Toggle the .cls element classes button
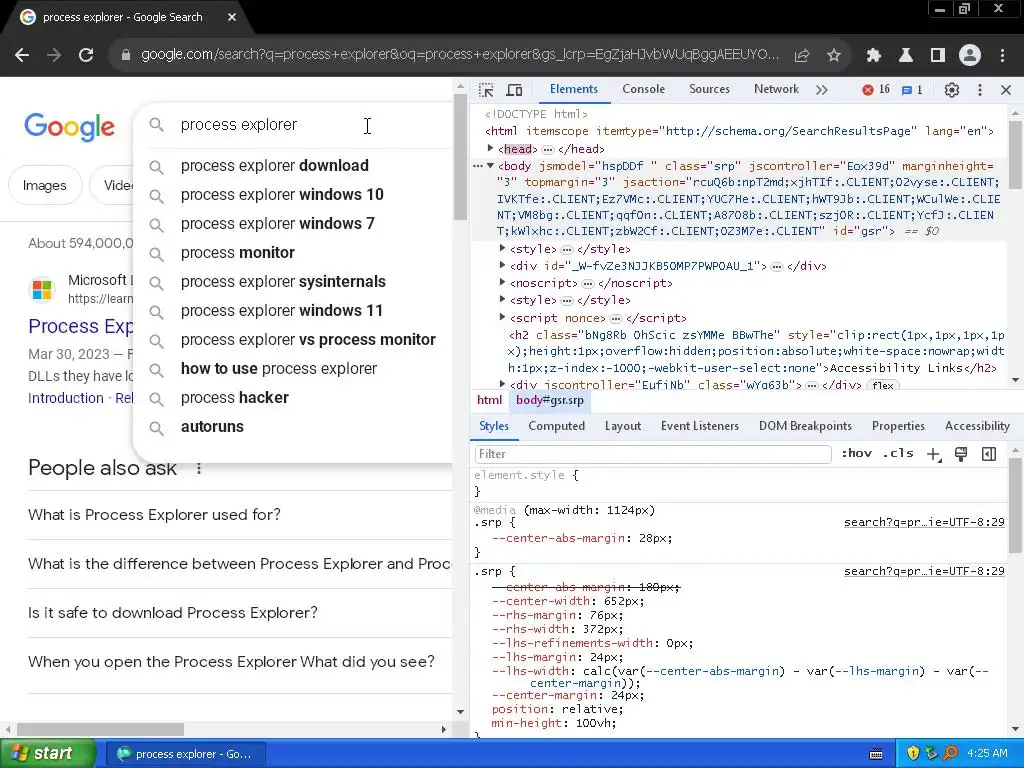Screen dimensions: 1024x768 [898, 453]
